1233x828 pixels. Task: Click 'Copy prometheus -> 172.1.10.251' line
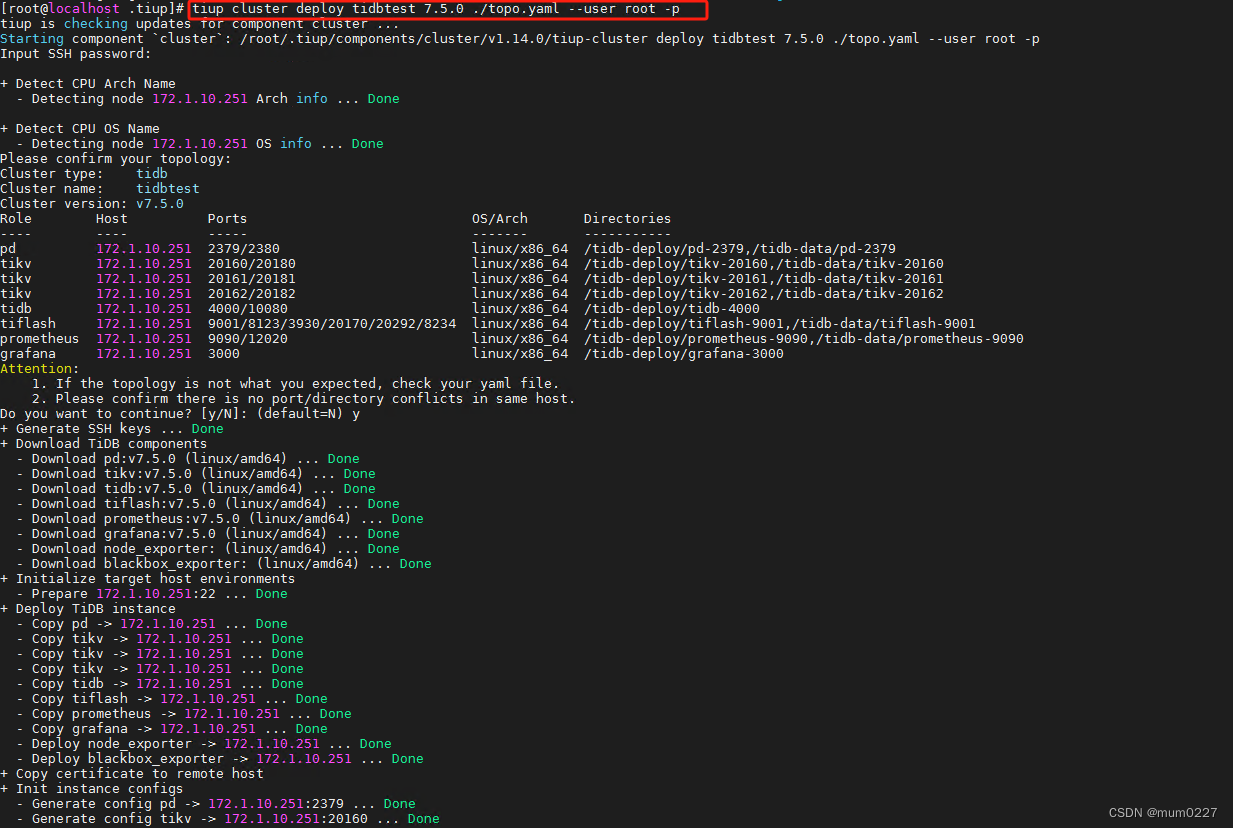coord(184,714)
